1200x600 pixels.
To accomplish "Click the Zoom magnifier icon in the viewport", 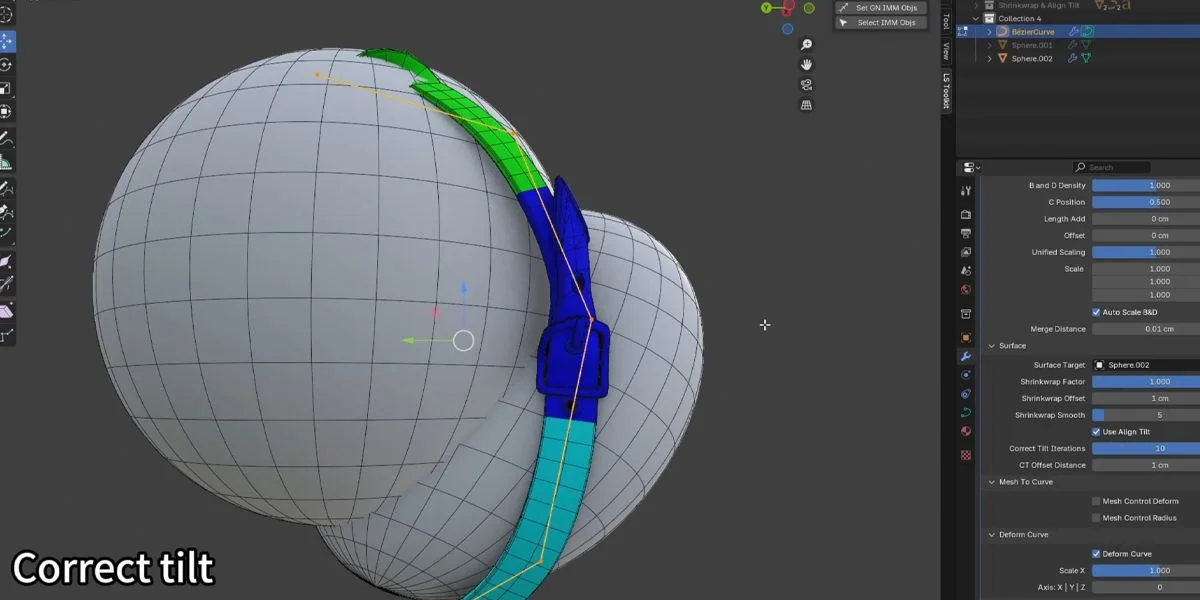I will (806, 44).
